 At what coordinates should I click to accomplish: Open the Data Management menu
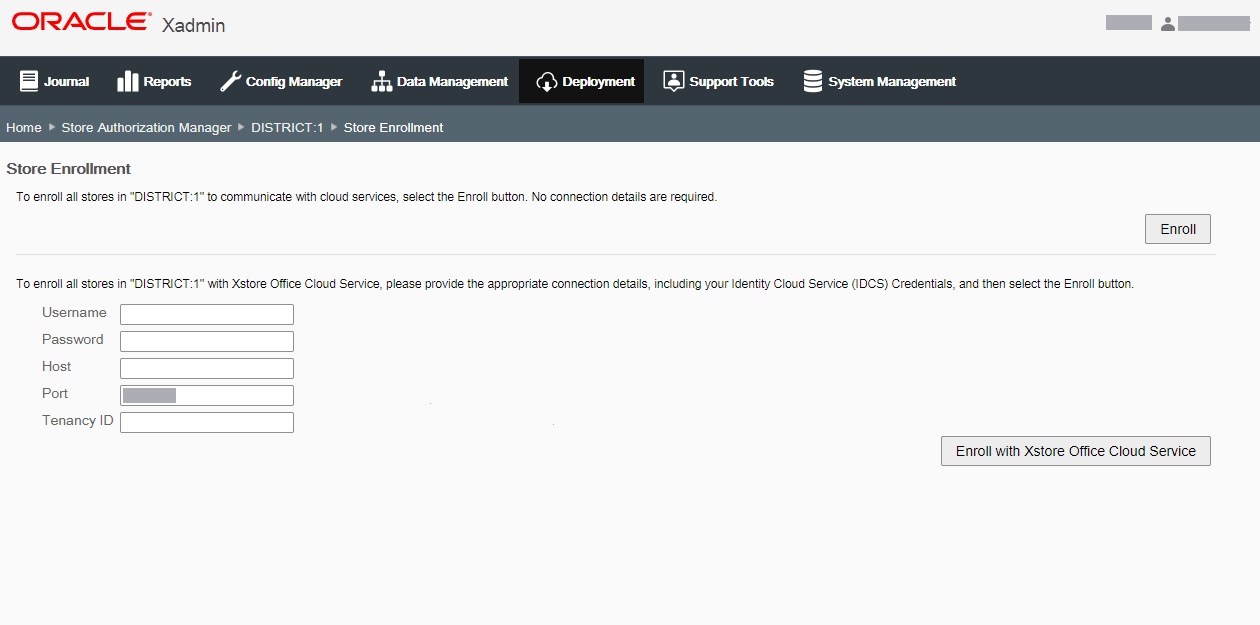[x=439, y=81]
